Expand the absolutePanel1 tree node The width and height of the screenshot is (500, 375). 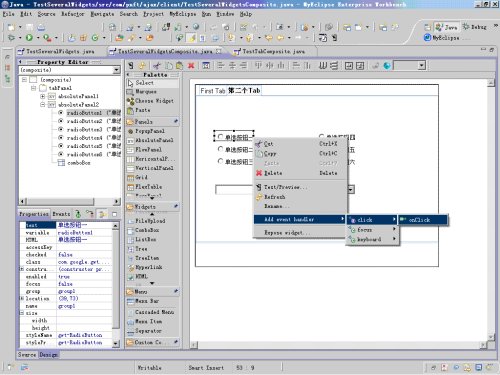[x=42, y=96]
